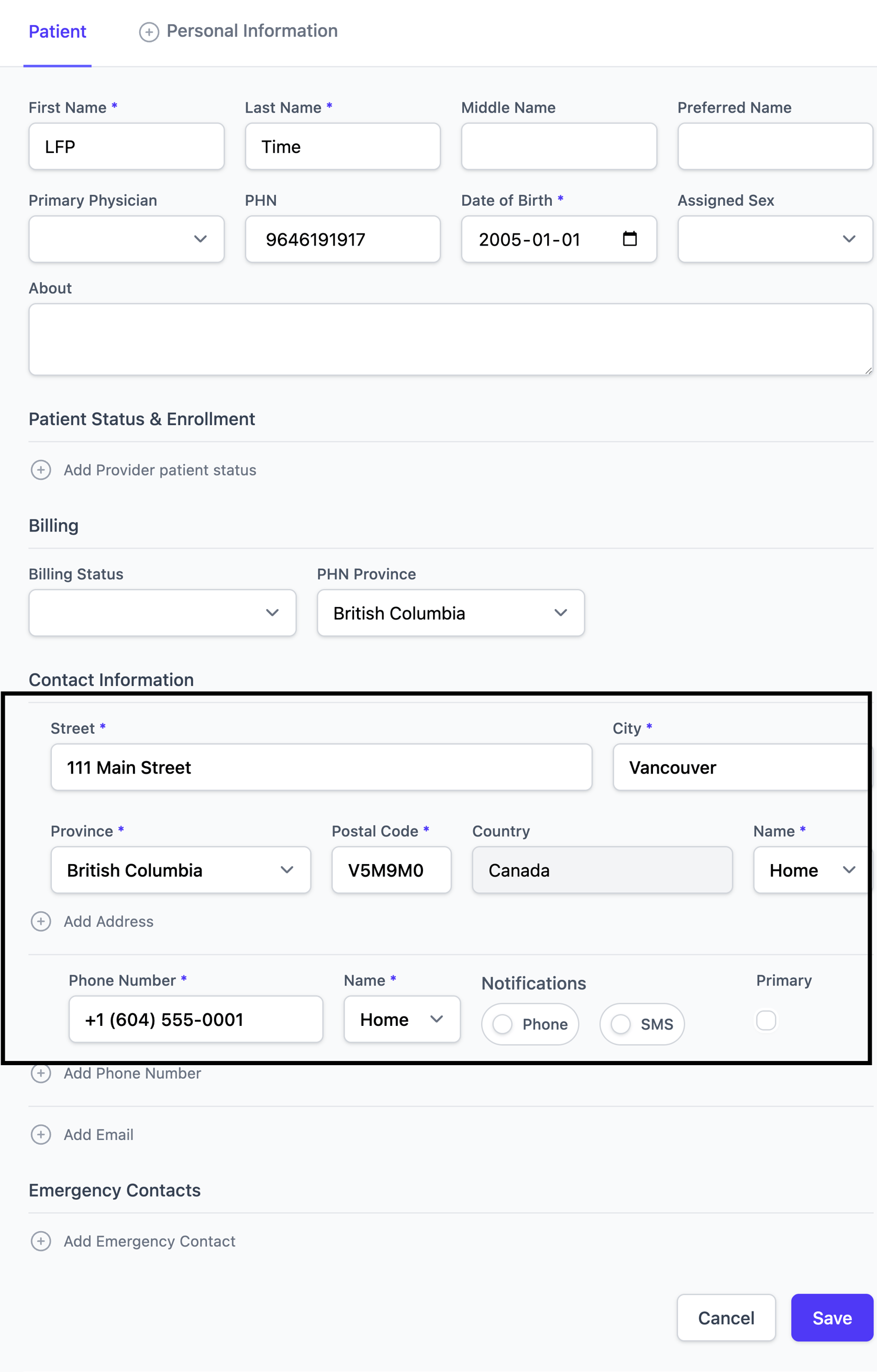The width and height of the screenshot is (877, 1372).
Task: Open the Assigned Sex dropdown
Action: 775,239
